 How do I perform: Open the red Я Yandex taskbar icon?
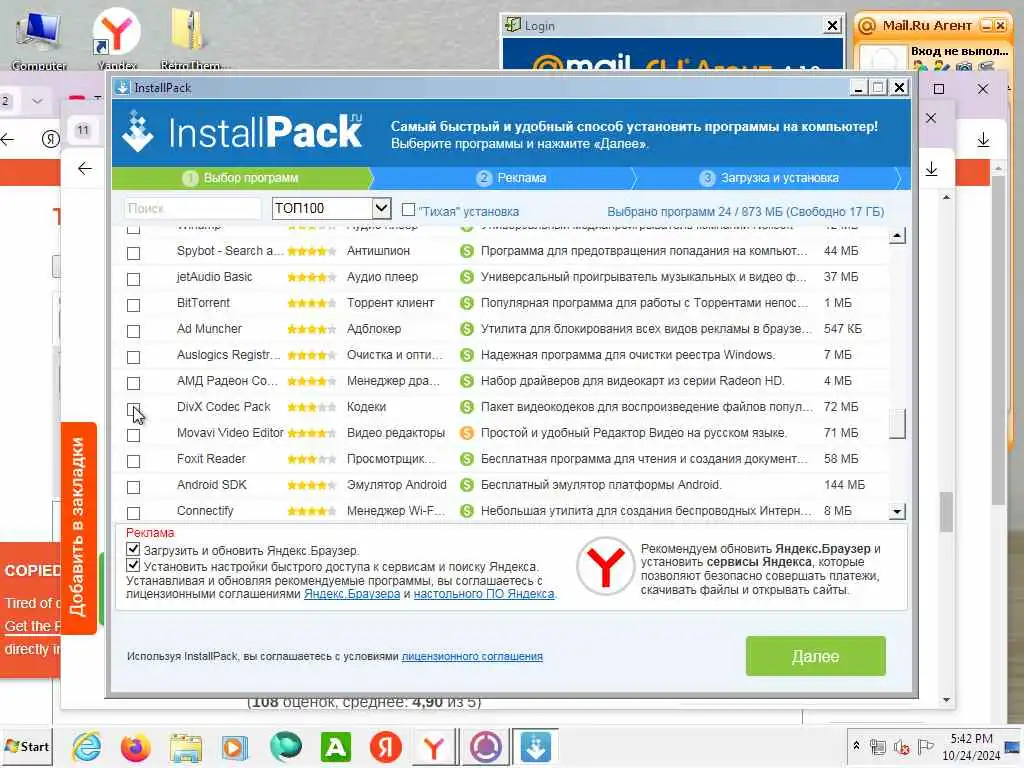(385, 746)
